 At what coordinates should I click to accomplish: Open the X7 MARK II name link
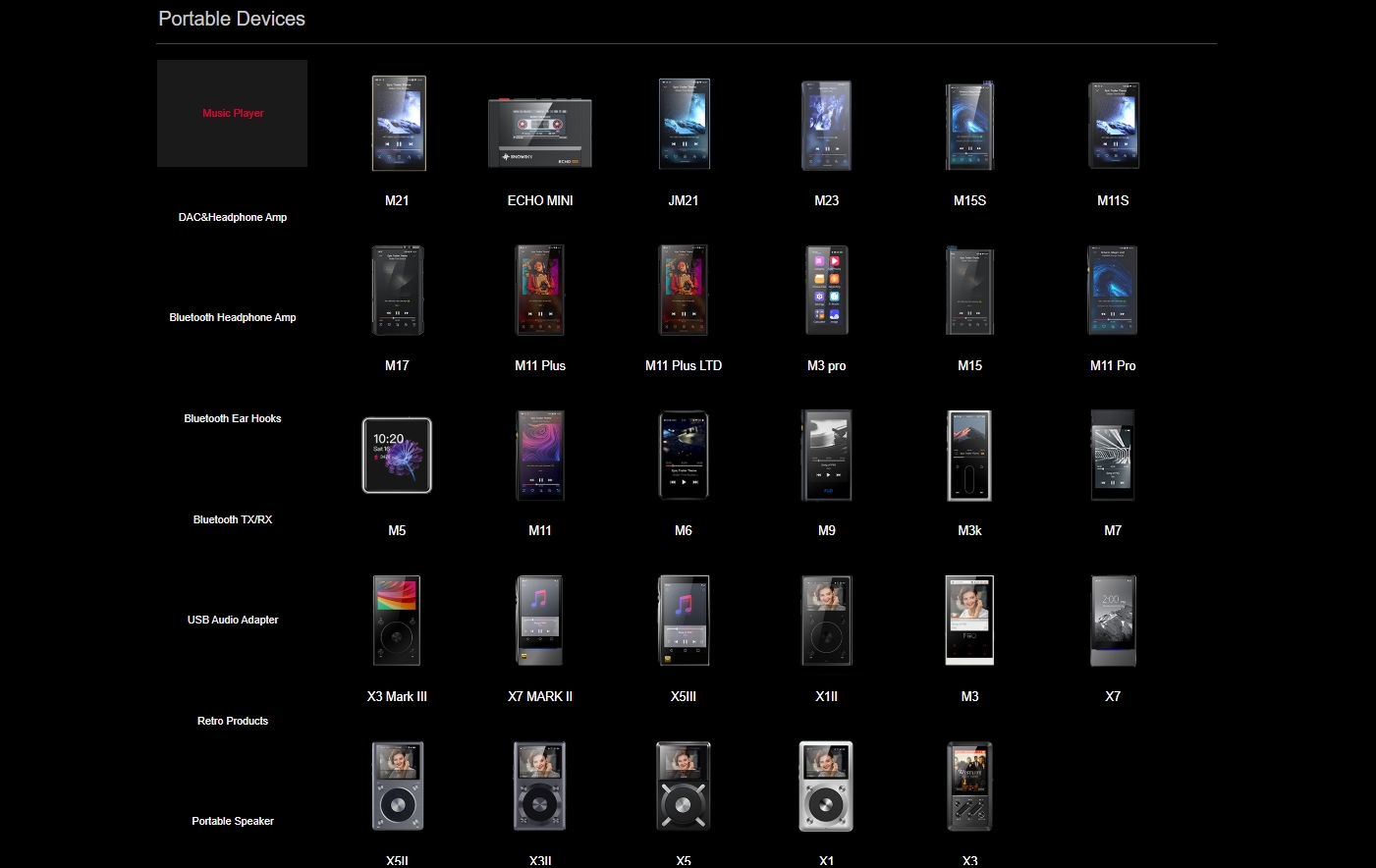point(540,696)
